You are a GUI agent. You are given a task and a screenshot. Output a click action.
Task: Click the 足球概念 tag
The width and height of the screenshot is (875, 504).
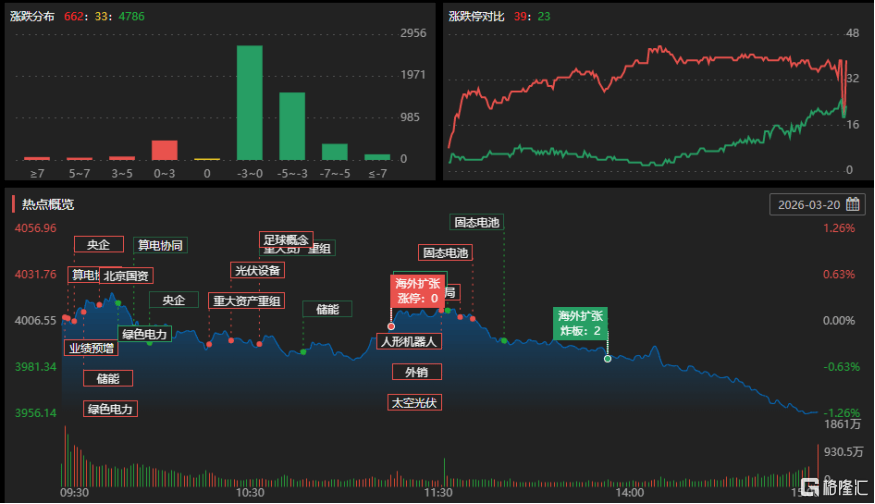(x=286, y=239)
